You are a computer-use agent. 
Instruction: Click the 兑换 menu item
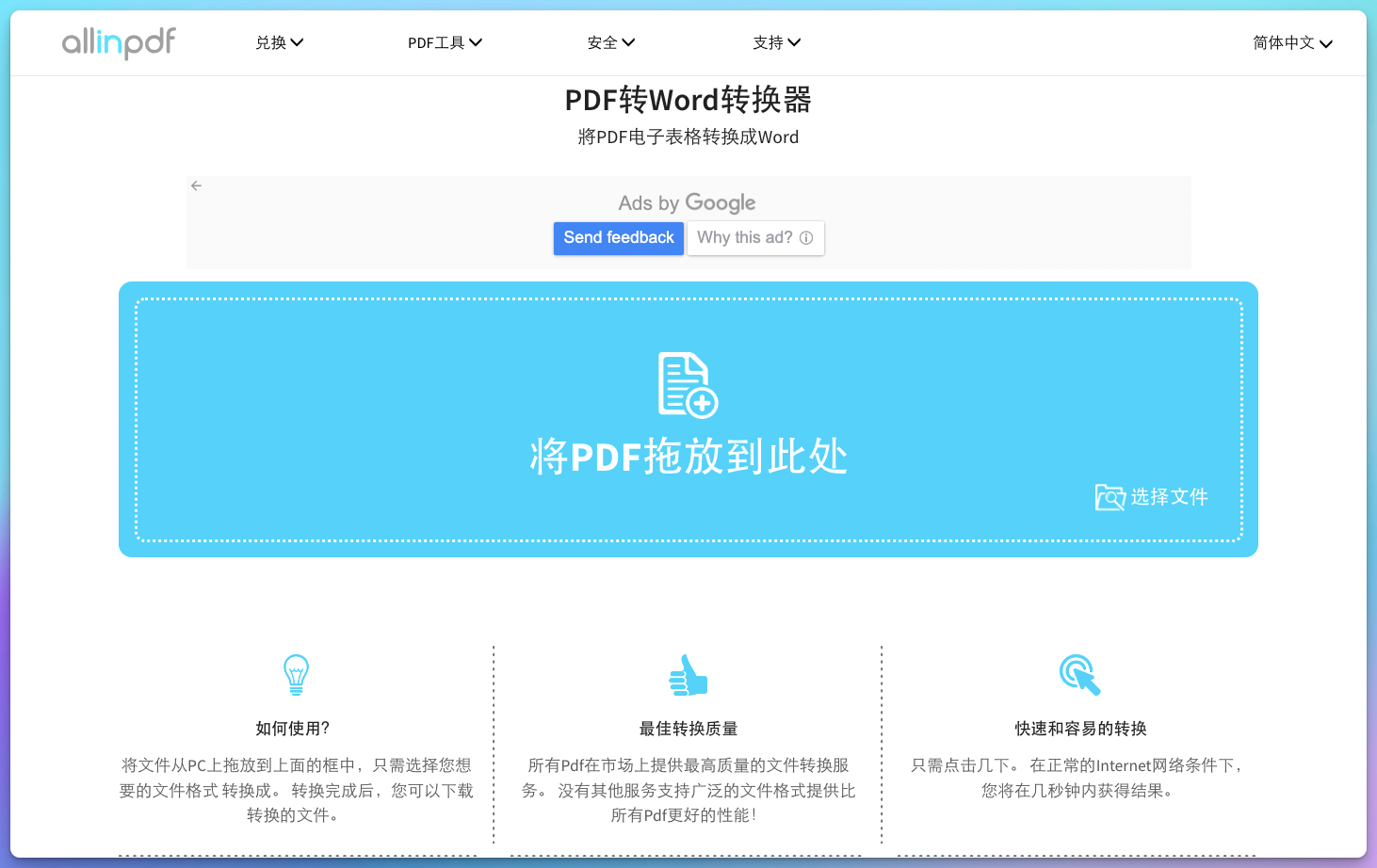click(x=270, y=41)
